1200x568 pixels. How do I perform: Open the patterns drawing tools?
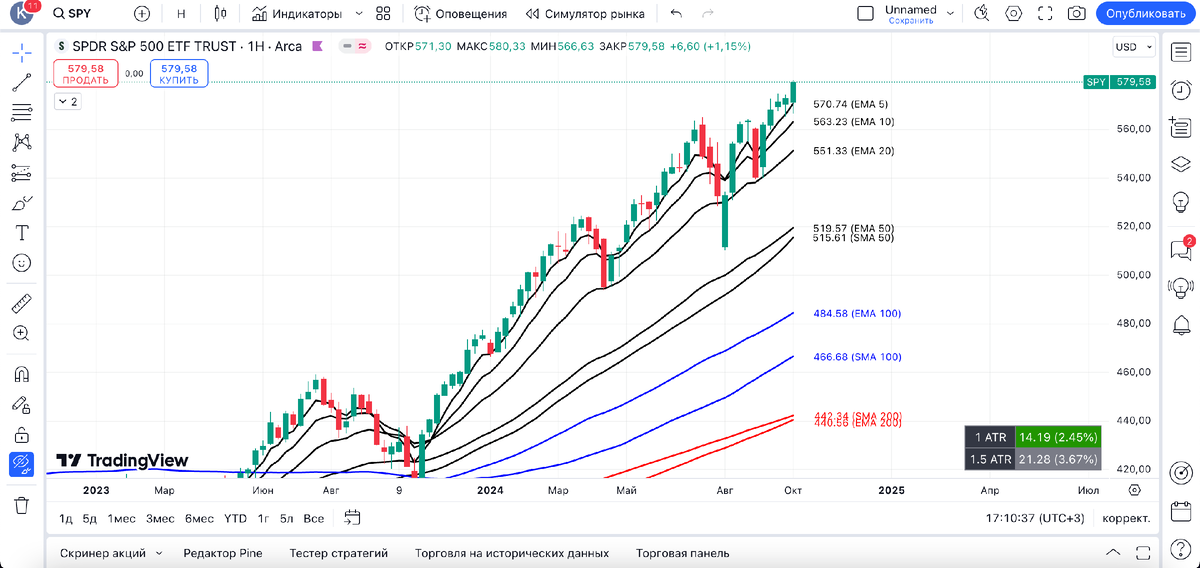point(21,143)
